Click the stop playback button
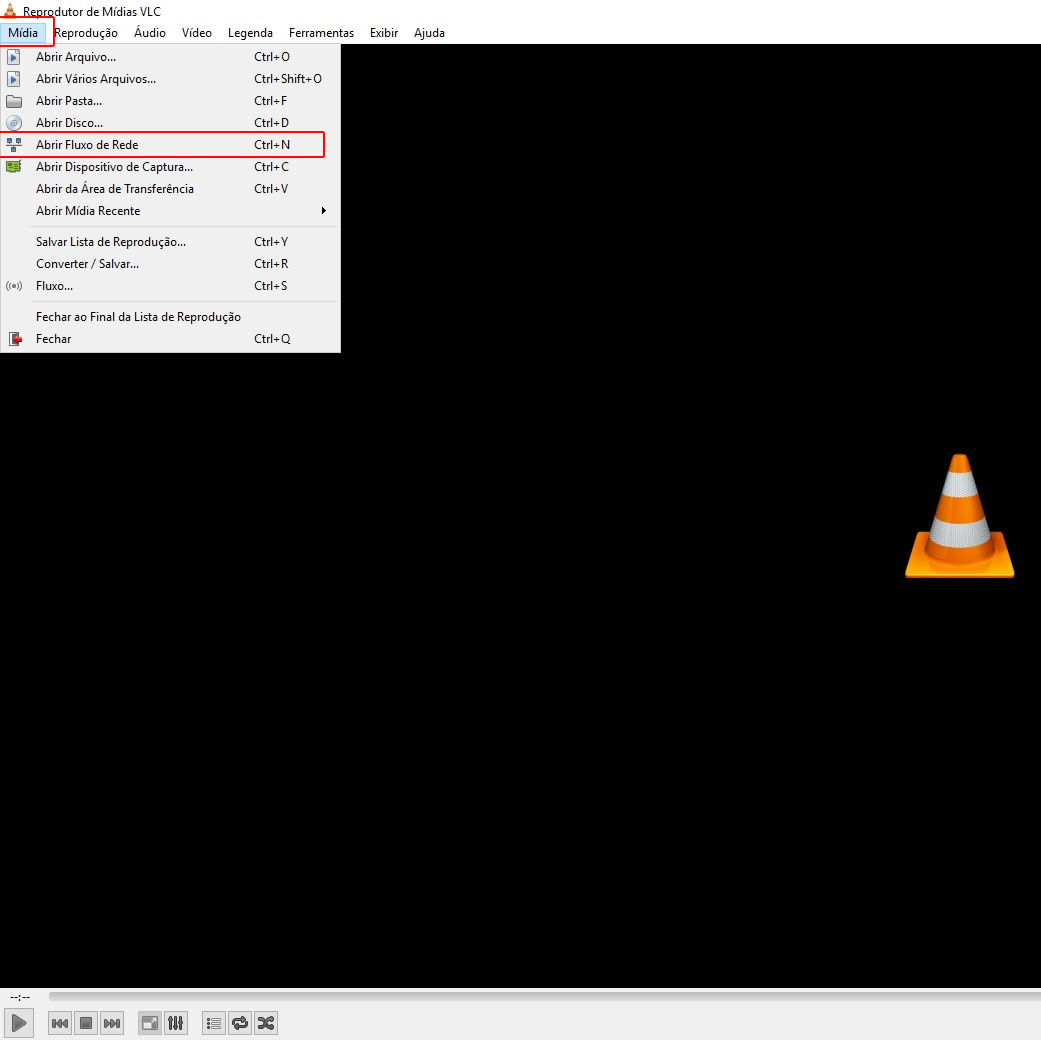The height and width of the screenshot is (1040, 1041). tap(86, 1023)
